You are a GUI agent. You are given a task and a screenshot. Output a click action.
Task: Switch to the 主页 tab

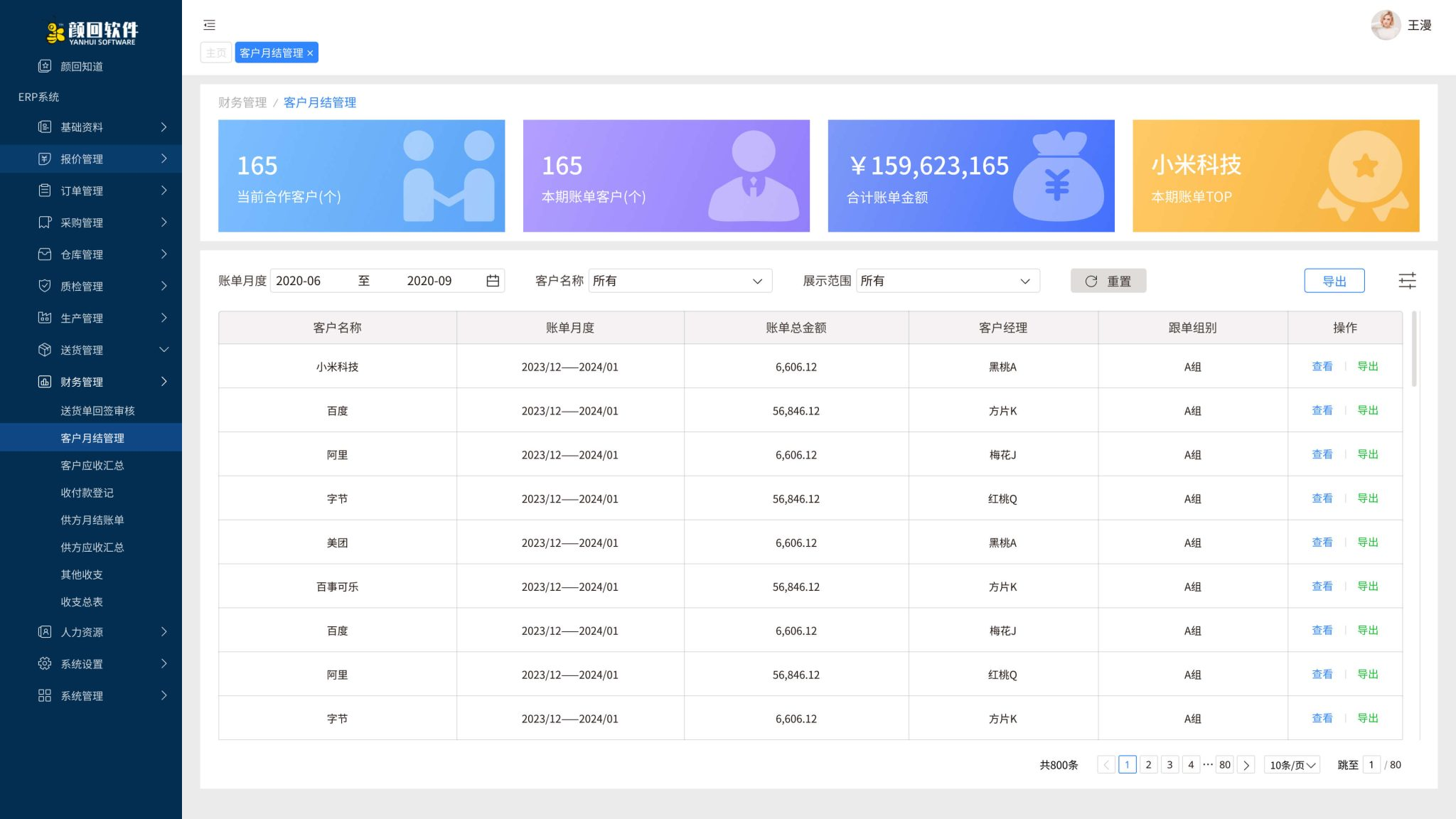click(216, 53)
